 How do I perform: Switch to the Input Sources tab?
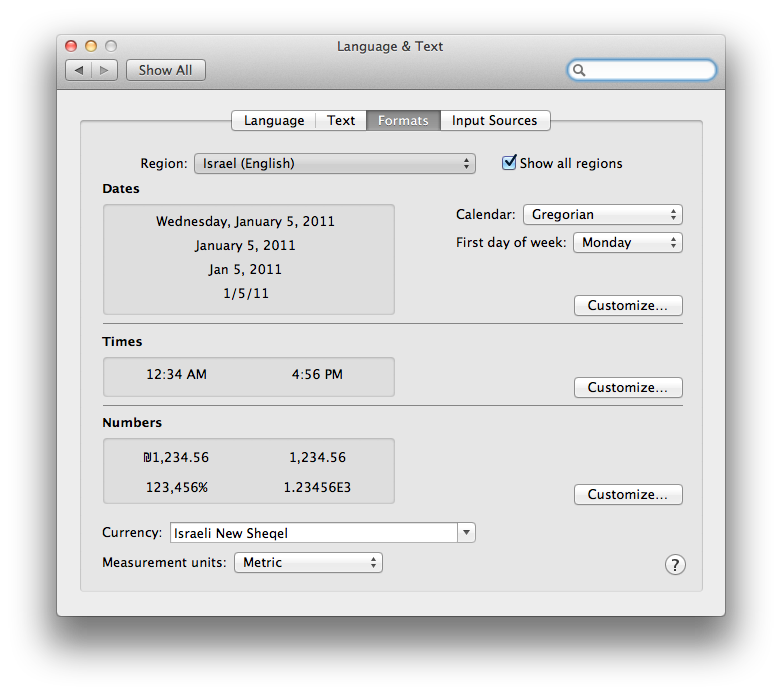tap(494, 120)
